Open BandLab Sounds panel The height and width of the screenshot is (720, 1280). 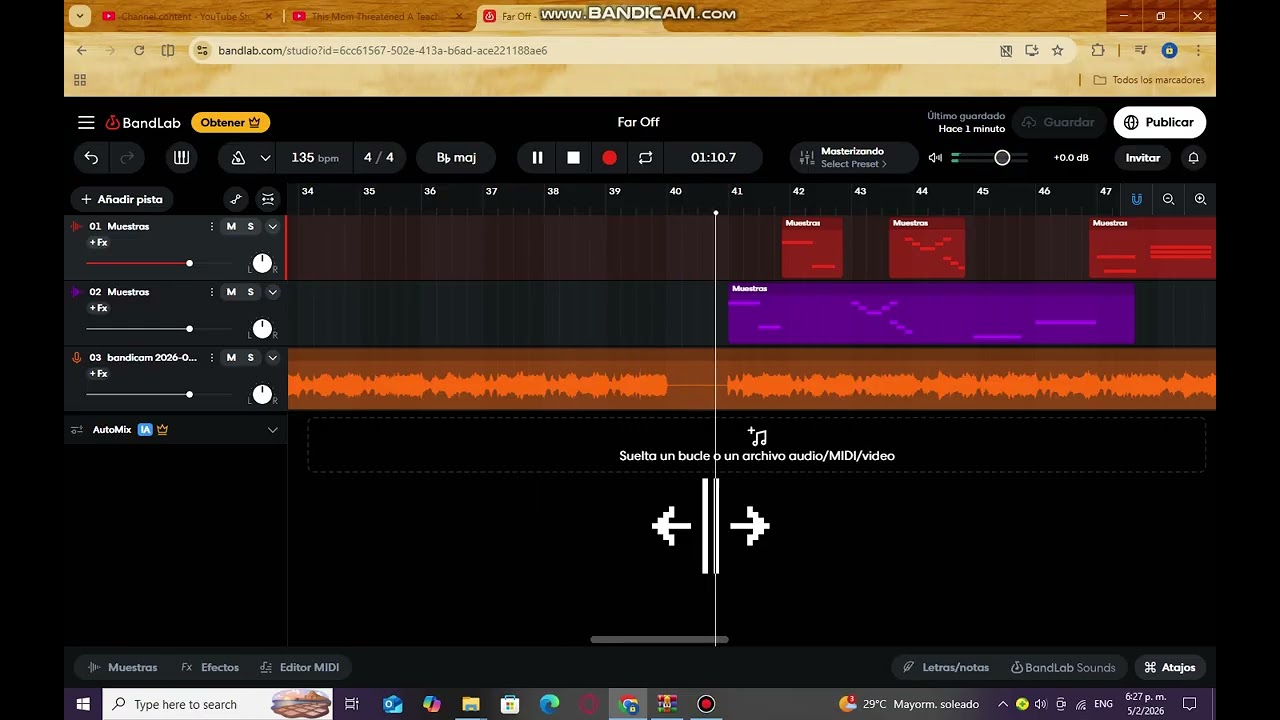pyautogui.click(x=1064, y=667)
